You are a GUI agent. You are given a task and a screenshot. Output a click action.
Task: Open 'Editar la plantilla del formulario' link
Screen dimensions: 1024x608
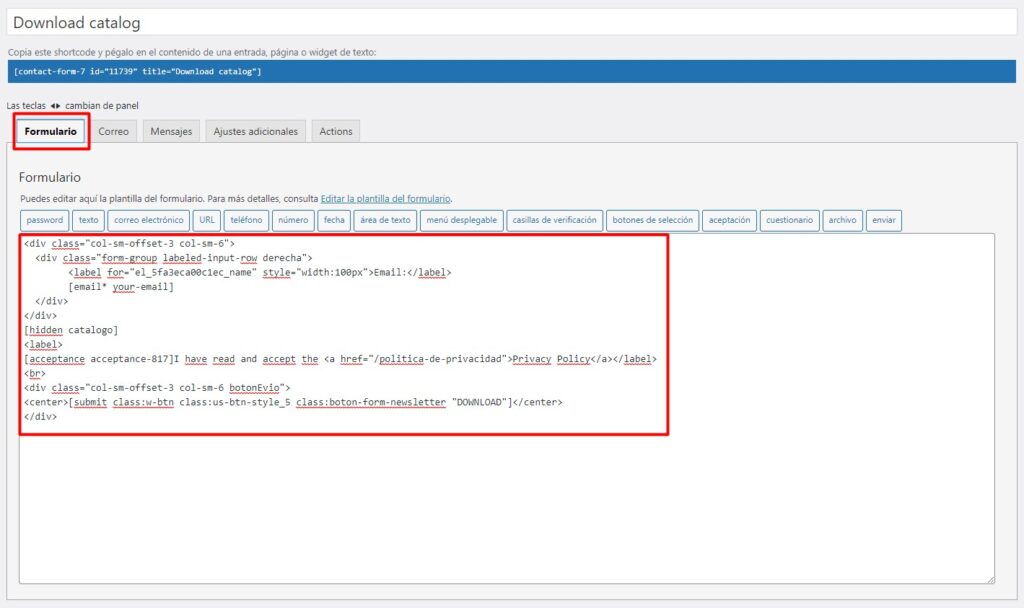pyautogui.click(x=385, y=199)
